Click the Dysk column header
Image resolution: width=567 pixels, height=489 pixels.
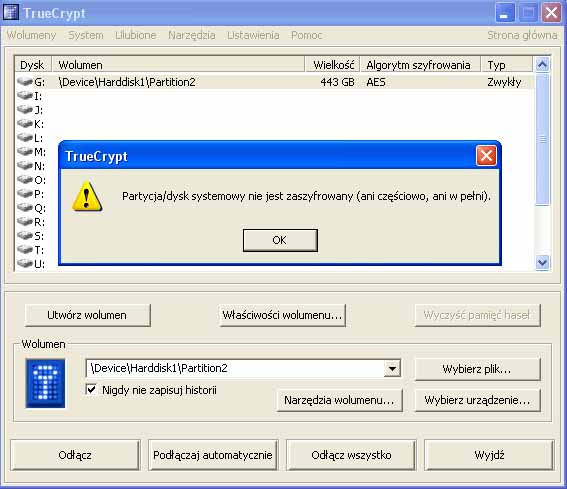(33, 65)
